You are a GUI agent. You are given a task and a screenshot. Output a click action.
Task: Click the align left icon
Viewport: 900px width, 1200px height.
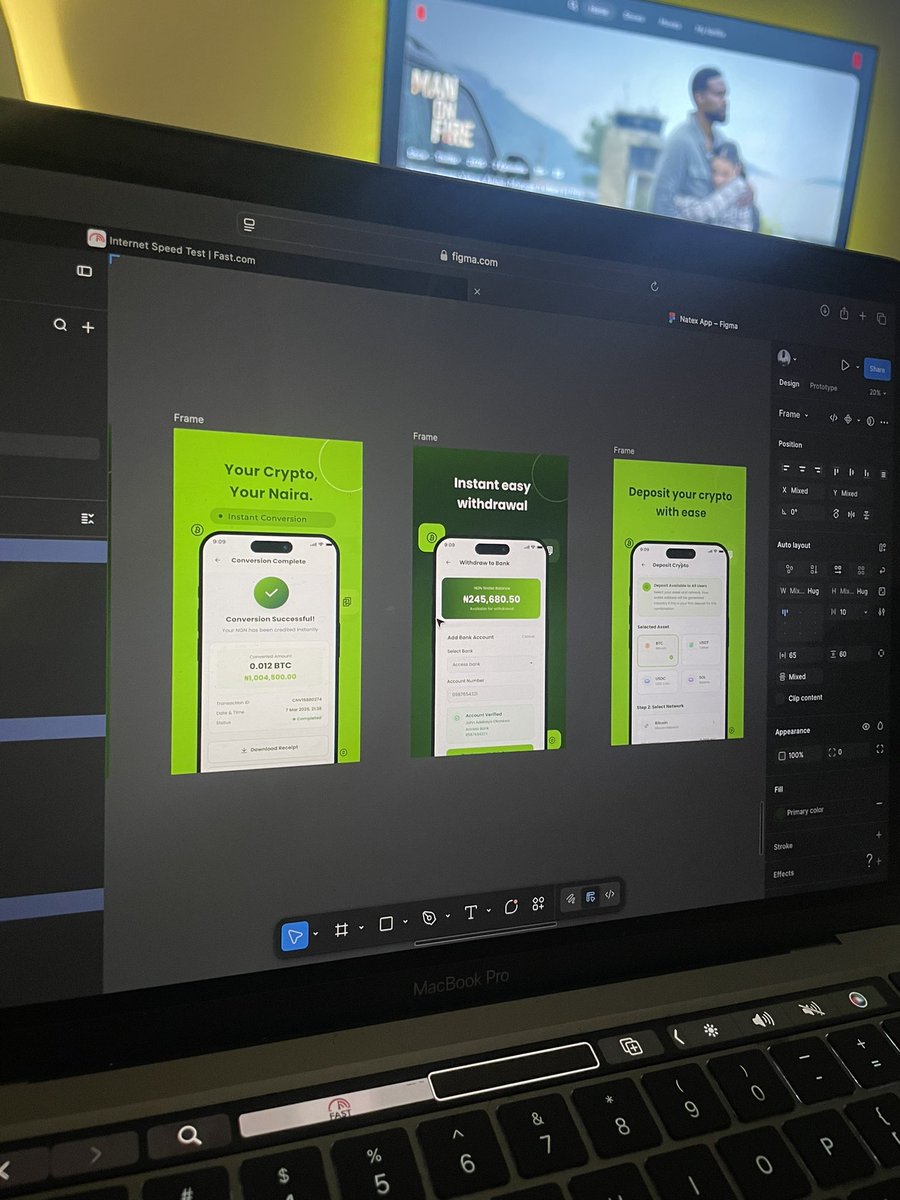[787, 468]
